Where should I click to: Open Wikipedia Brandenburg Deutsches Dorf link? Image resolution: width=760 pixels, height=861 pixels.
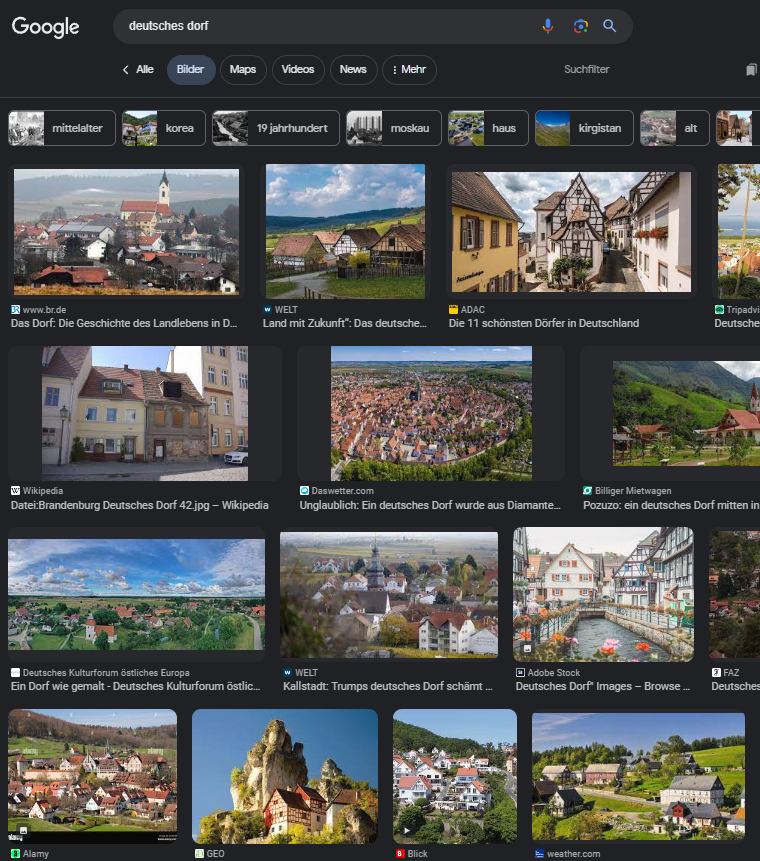point(139,505)
